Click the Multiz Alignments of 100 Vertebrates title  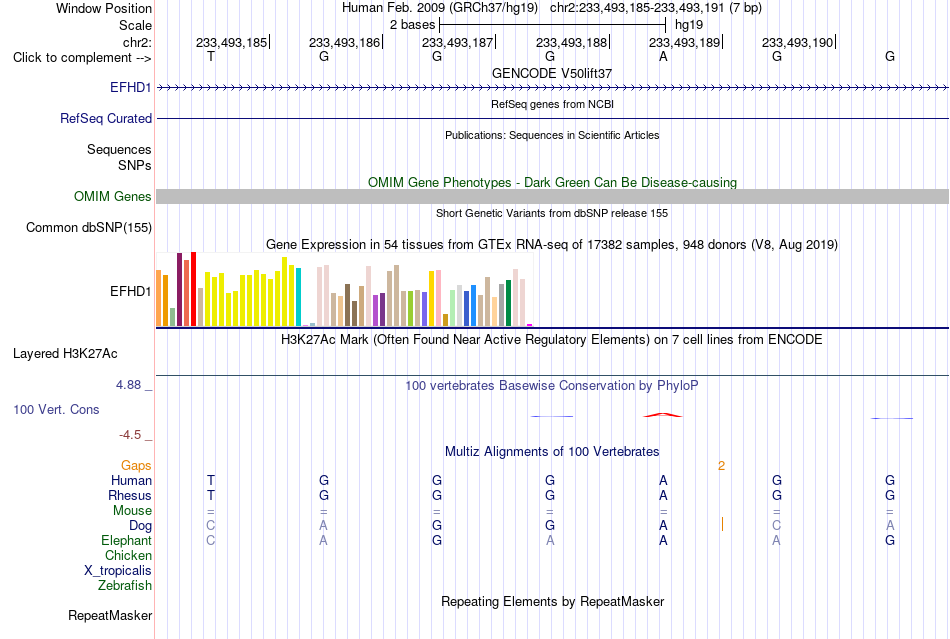[x=552, y=451]
